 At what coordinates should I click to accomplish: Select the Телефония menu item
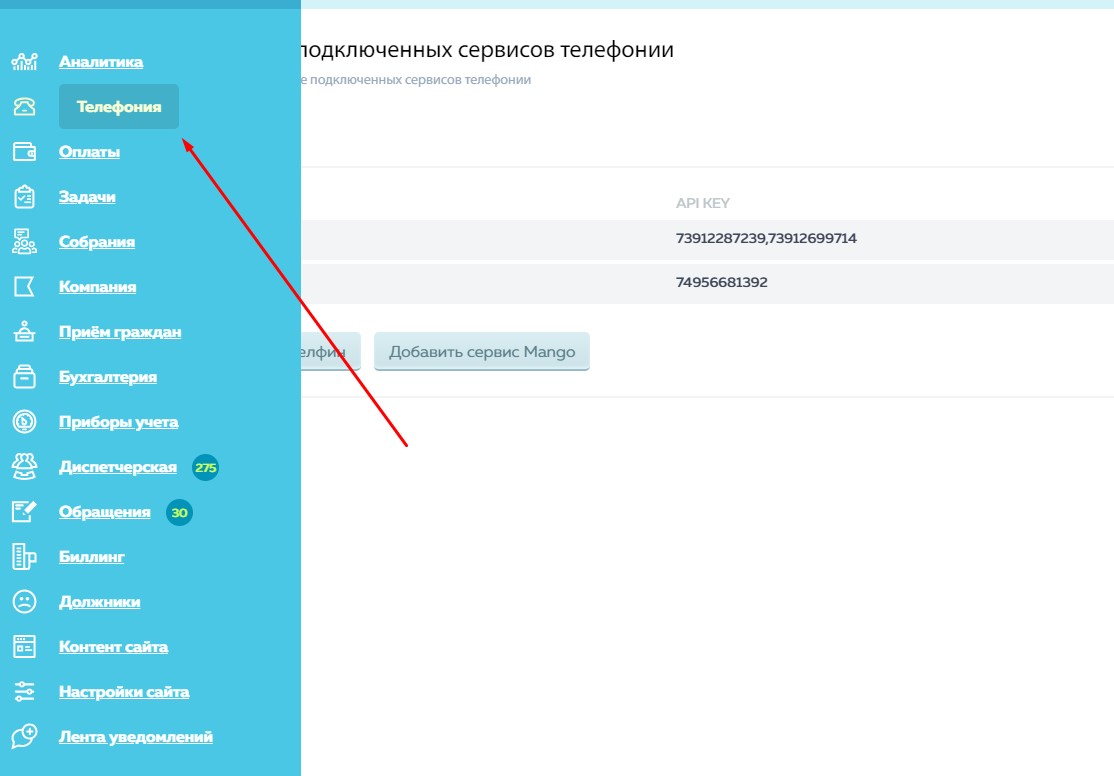tap(119, 107)
